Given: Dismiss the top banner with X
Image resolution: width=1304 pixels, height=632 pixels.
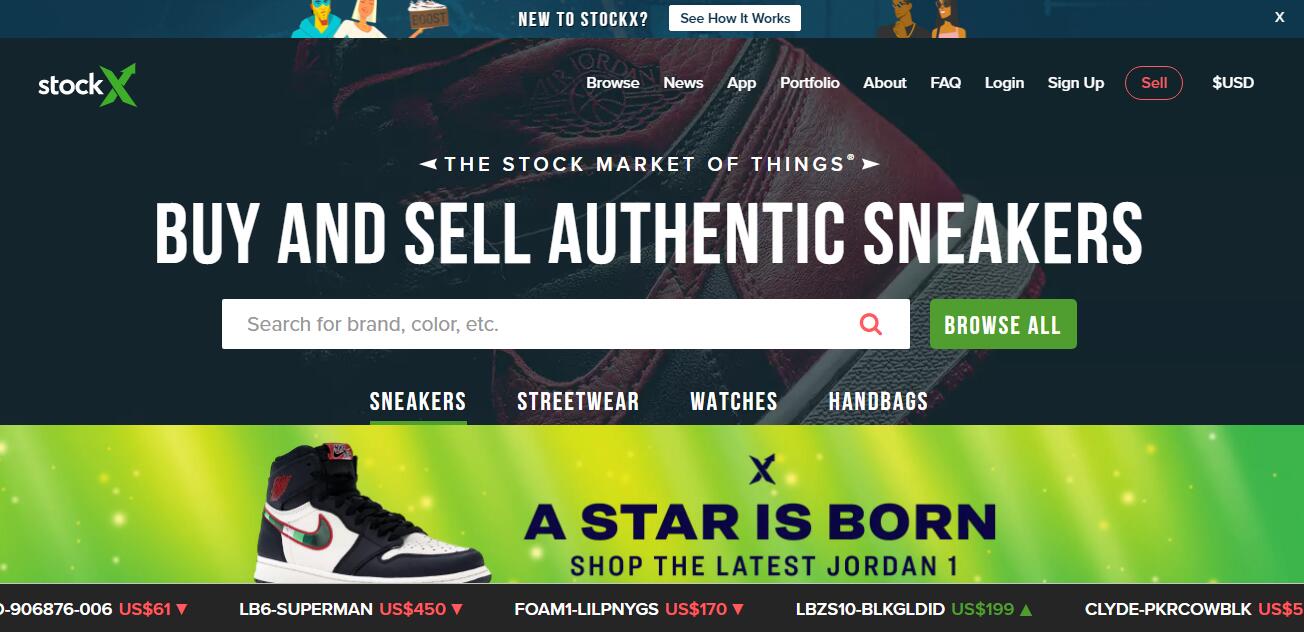Looking at the screenshot, I should [1279, 17].
